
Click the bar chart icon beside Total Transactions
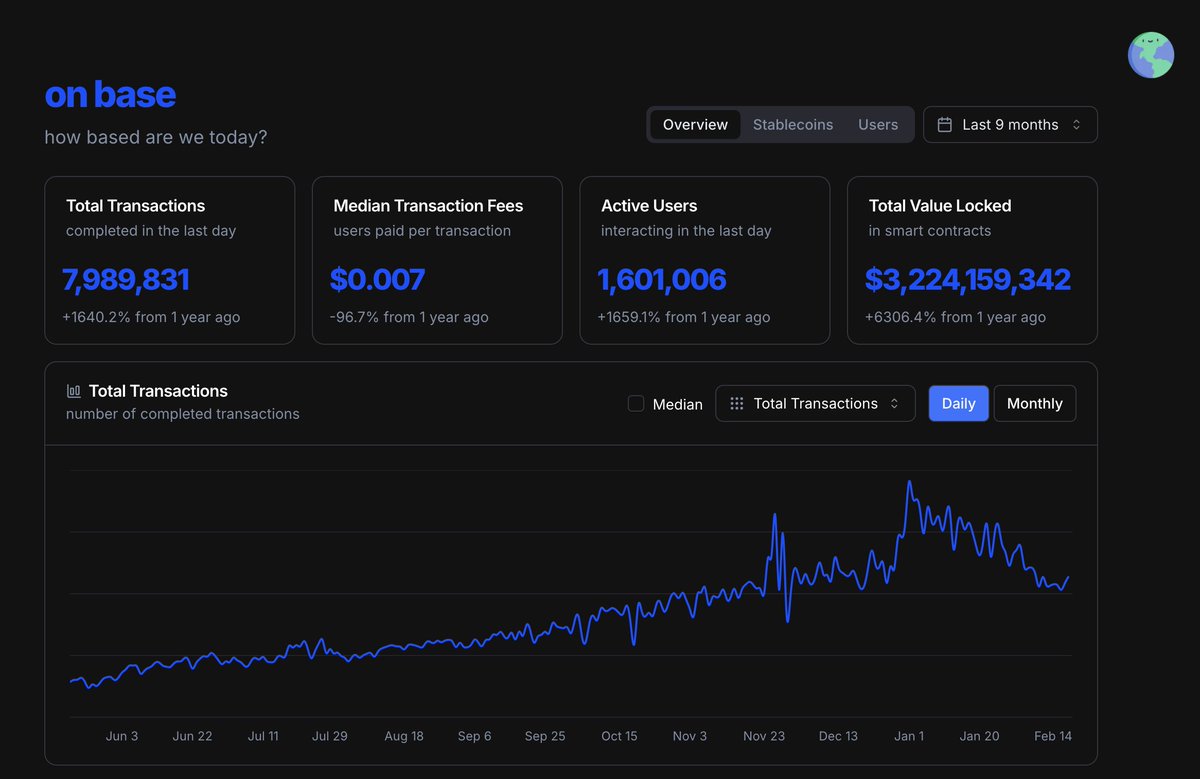[x=73, y=391]
